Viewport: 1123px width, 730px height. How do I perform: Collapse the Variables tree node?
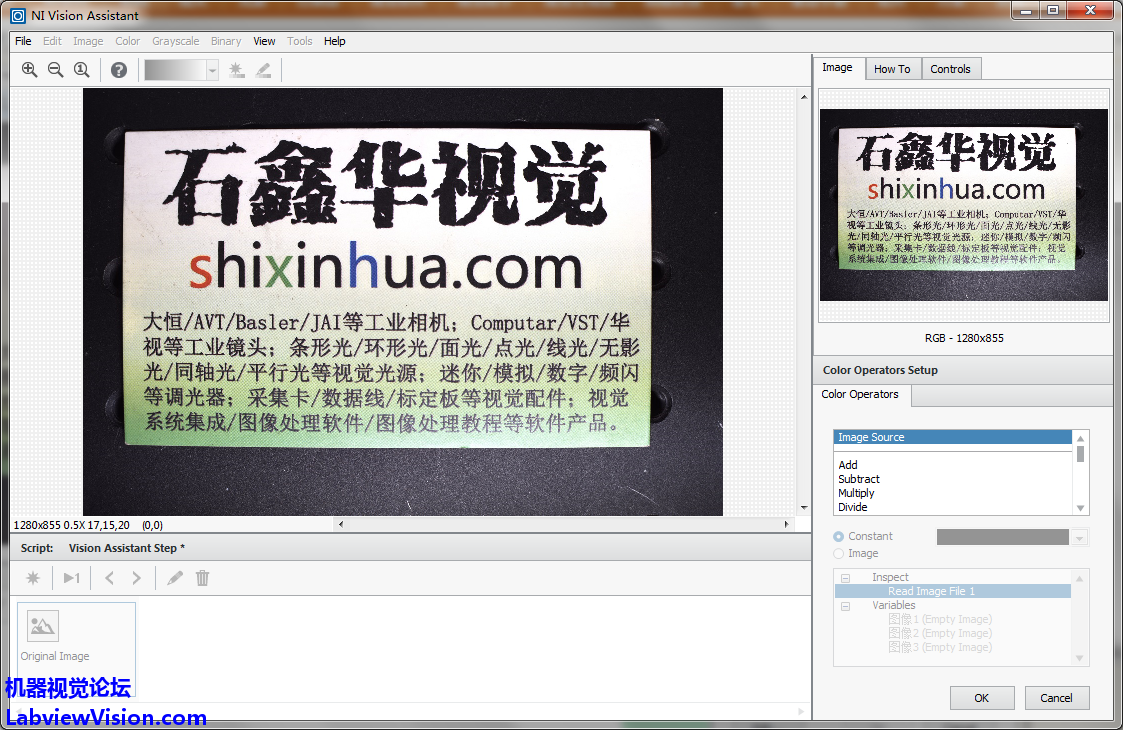[x=845, y=606]
